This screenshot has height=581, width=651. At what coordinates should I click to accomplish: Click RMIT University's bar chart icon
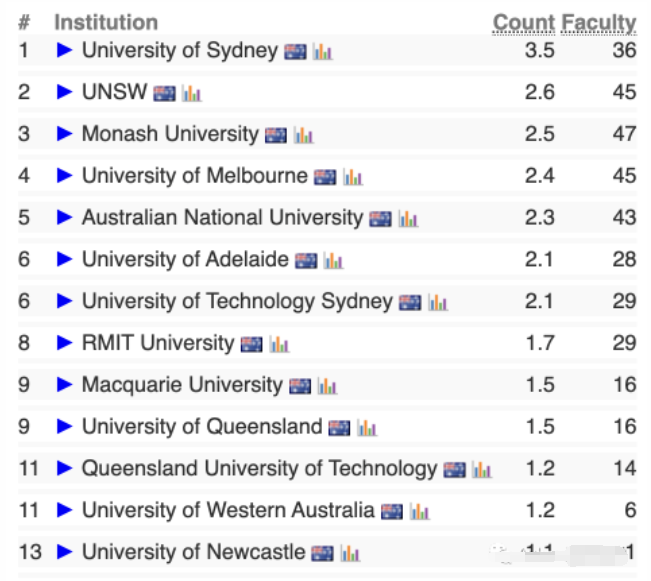tap(279, 344)
